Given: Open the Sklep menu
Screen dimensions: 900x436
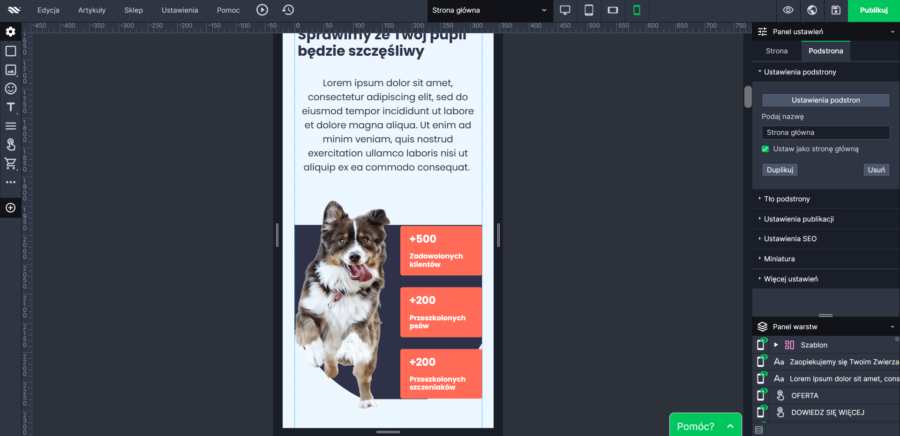Looking at the screenshot, I should [134, 10].
